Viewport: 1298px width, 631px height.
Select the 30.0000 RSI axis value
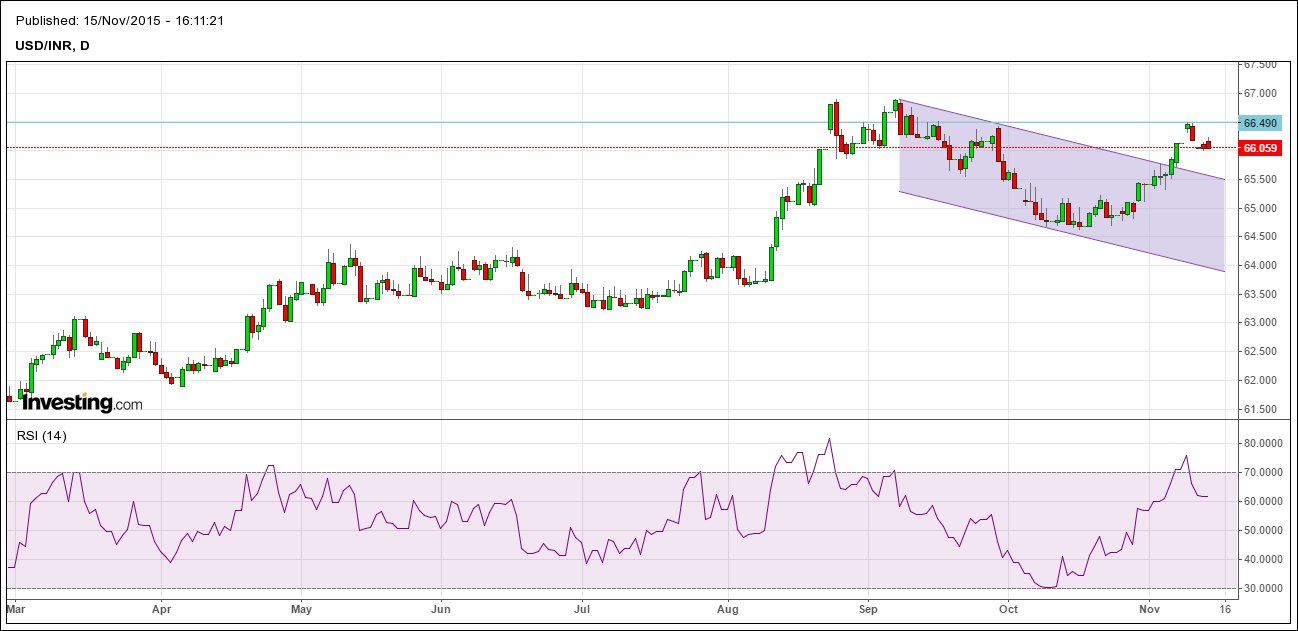(1261, 588)
